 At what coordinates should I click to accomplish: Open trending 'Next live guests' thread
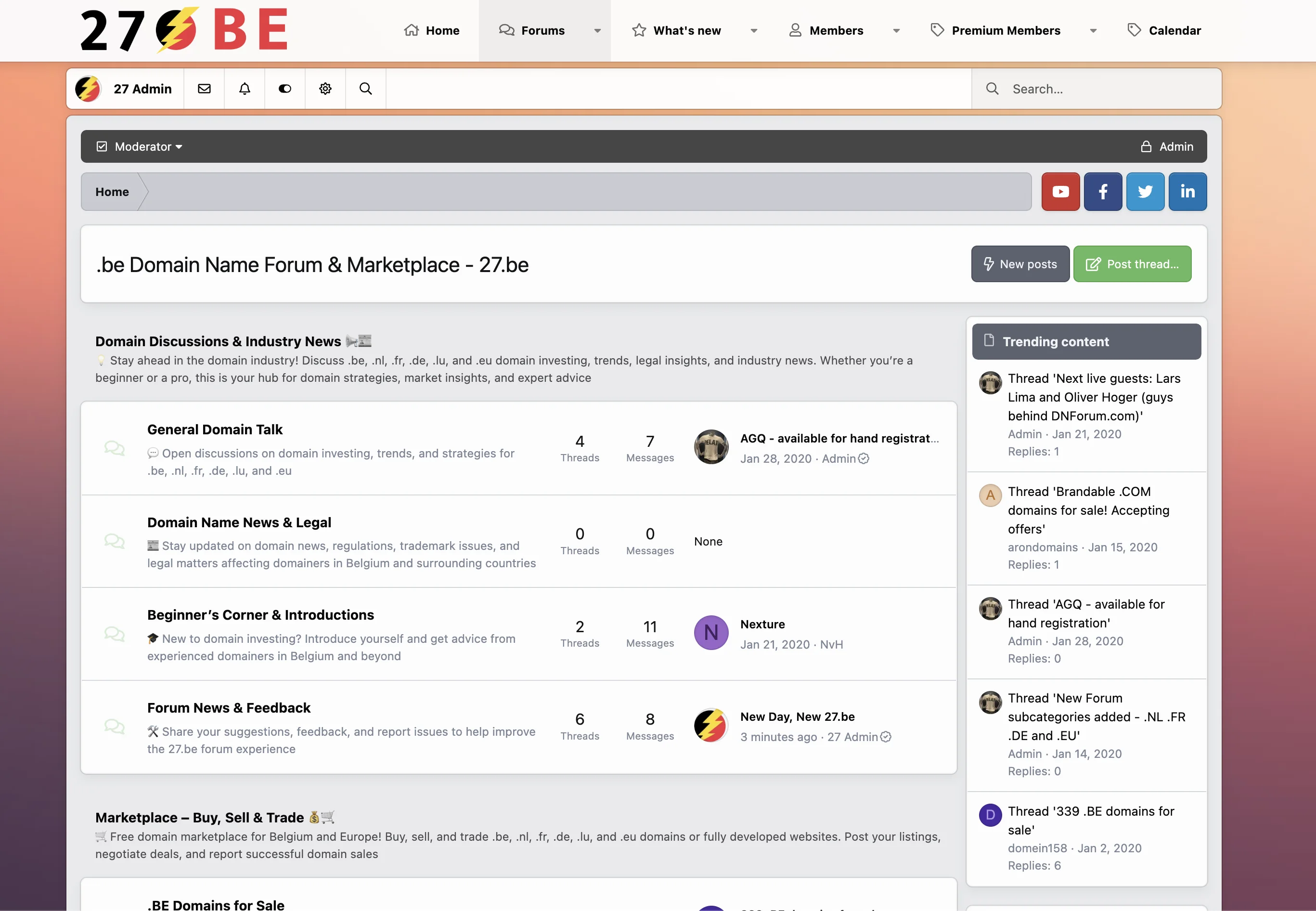click(x=1094, y=397)
